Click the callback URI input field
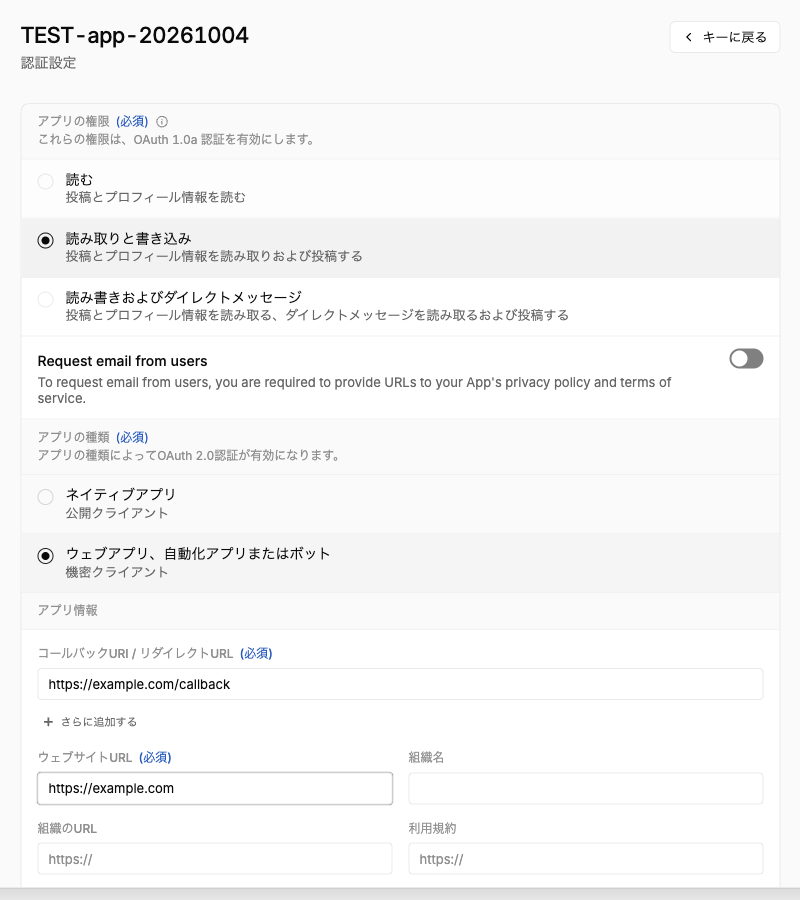 400,684
